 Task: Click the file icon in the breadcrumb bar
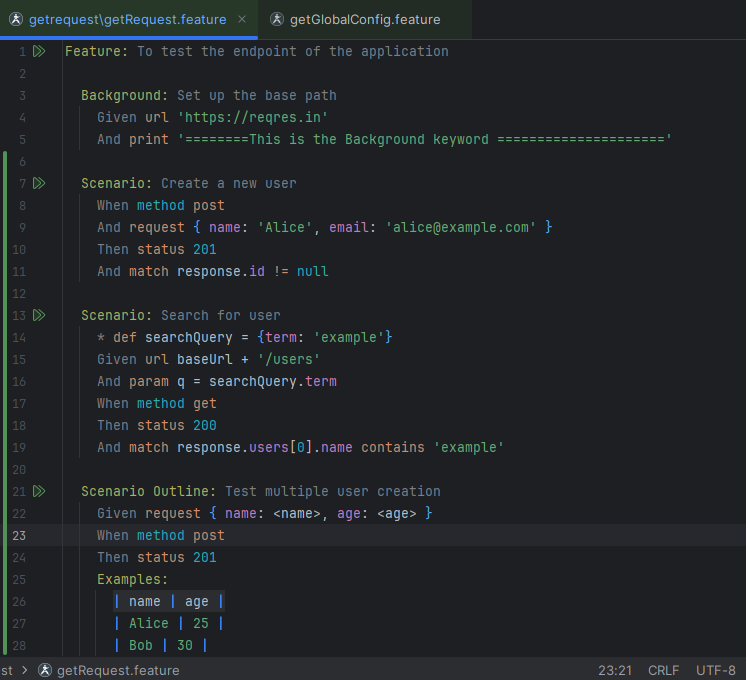pos(45,670)
